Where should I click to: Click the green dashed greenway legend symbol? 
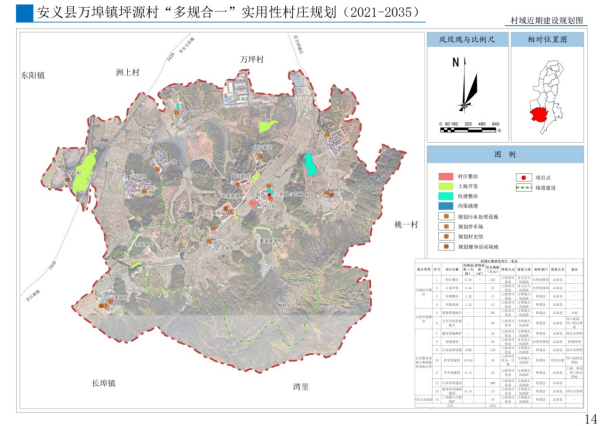[522, 186]
